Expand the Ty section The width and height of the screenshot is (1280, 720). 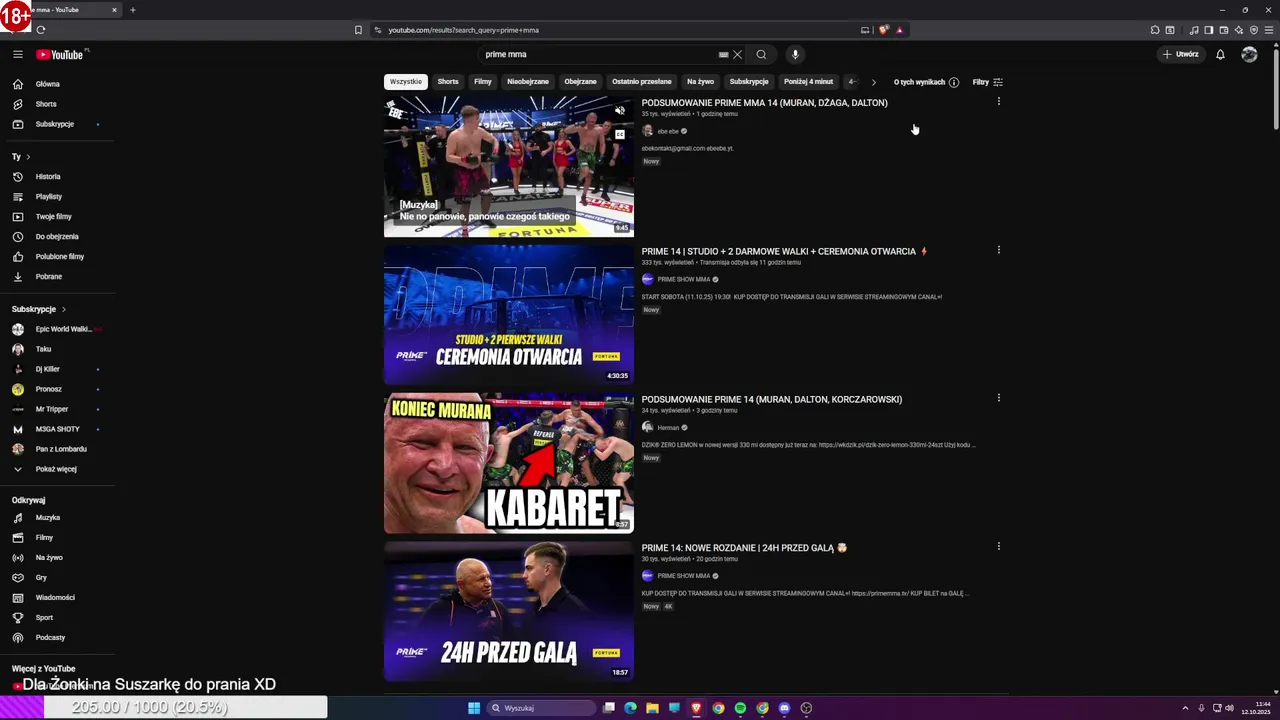pos(21,157)
